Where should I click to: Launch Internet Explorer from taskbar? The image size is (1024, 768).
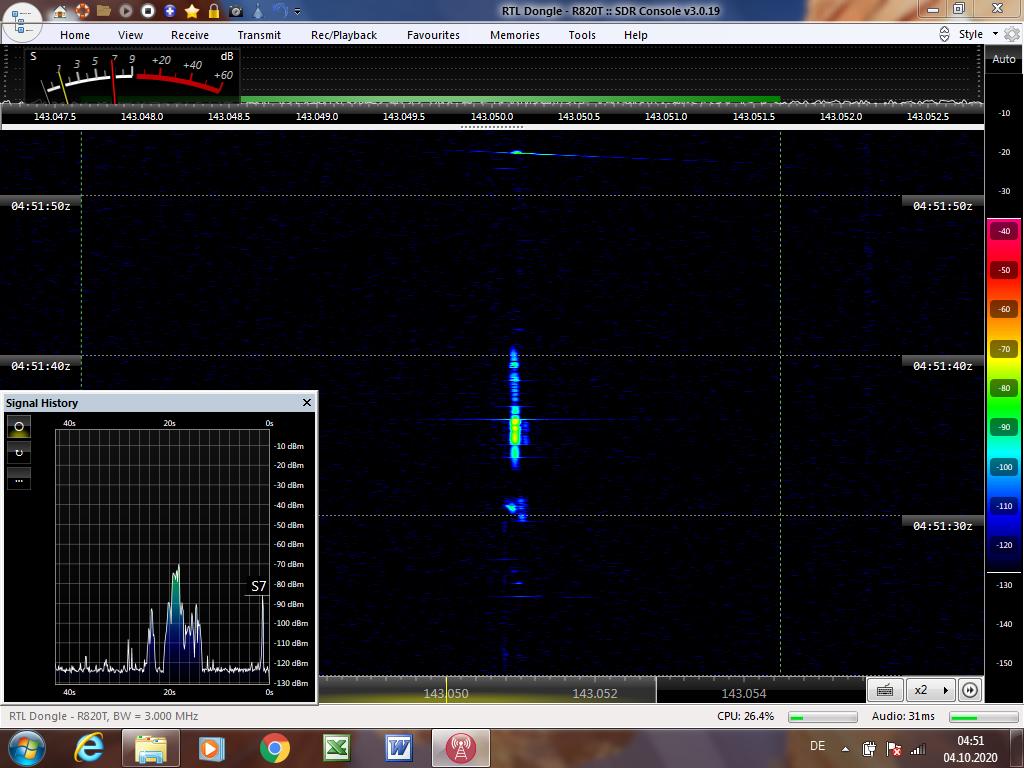tap(89, 748)
